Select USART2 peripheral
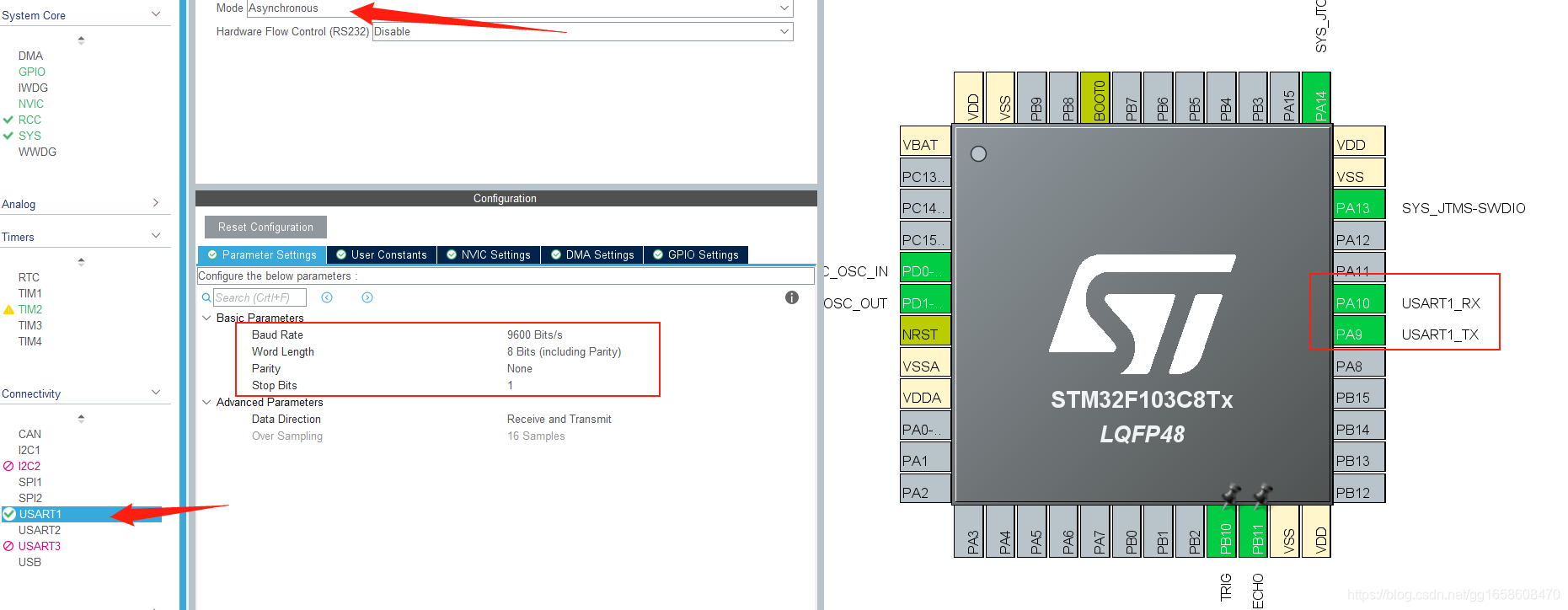1568x610 pixels. (x=40, y=530)
